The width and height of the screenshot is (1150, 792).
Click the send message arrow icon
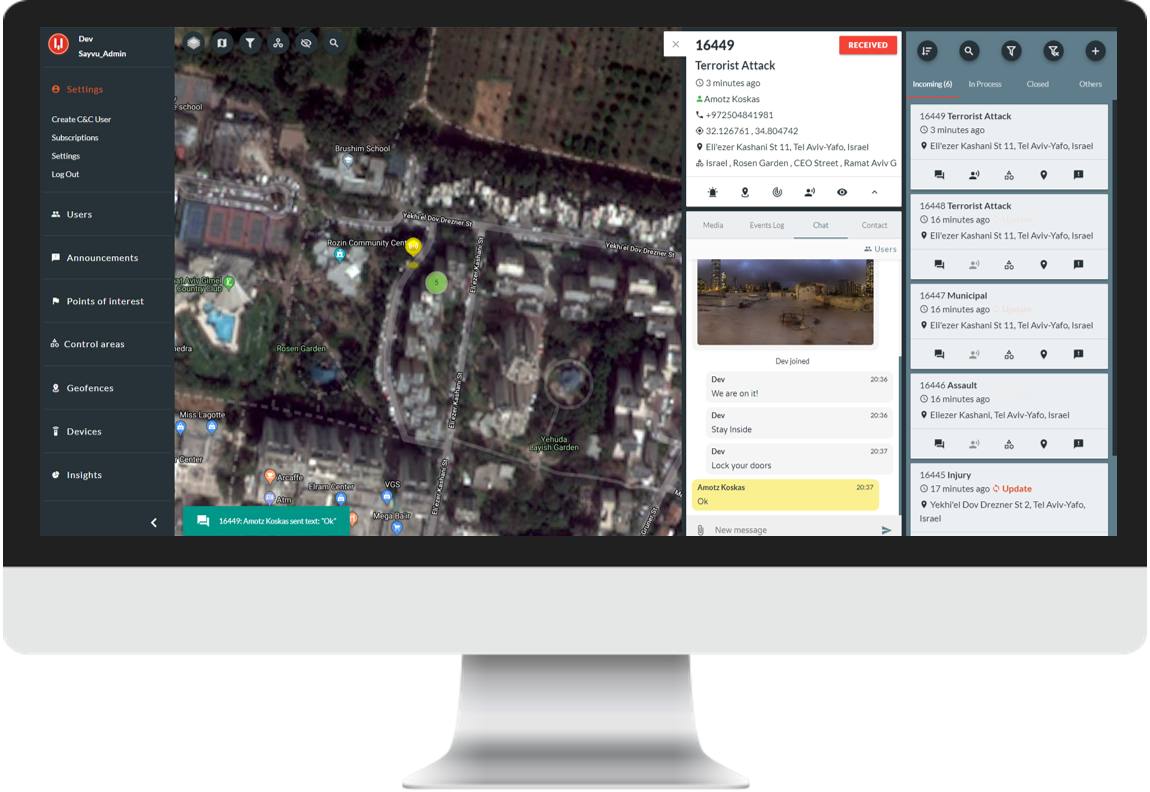[886, 530]
